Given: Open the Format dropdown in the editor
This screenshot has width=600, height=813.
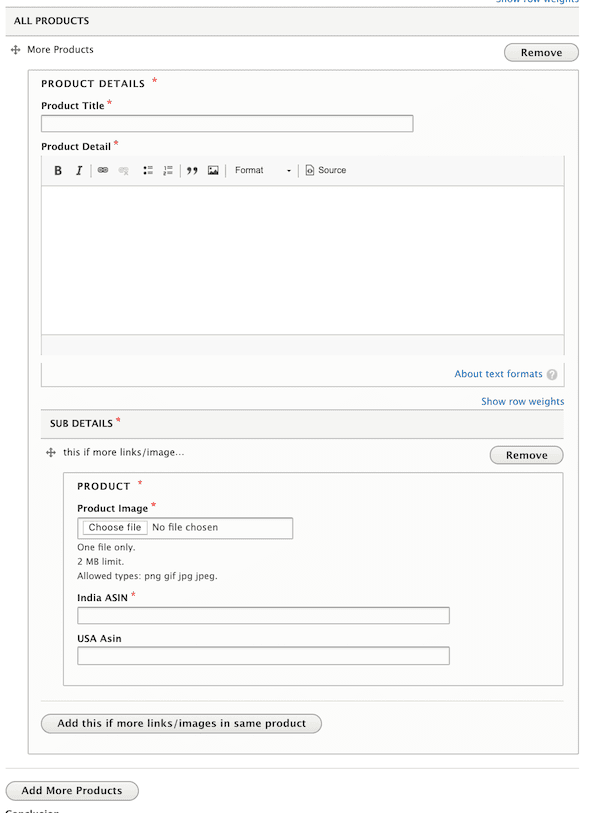Looking at the screenshot, I should [260, 170].
